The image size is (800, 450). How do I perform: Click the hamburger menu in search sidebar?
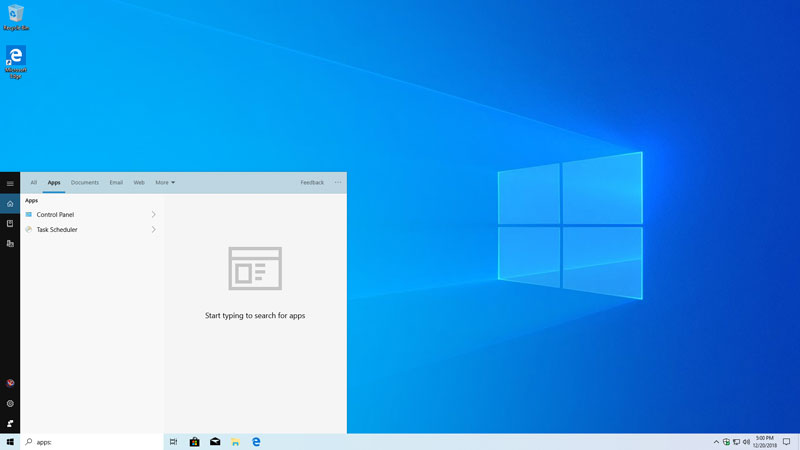pos(10,183)
